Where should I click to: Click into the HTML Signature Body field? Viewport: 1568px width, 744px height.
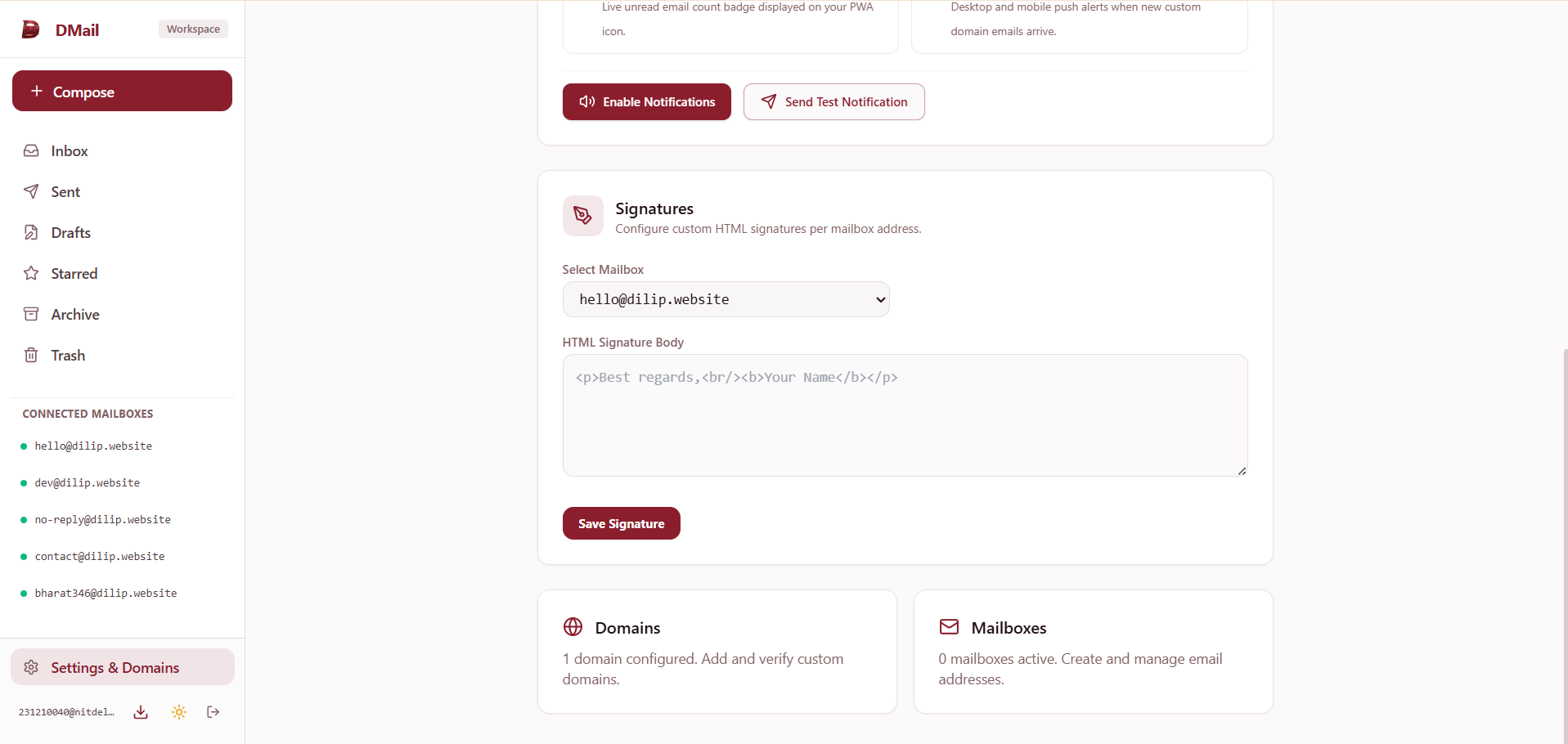(905, 415)
